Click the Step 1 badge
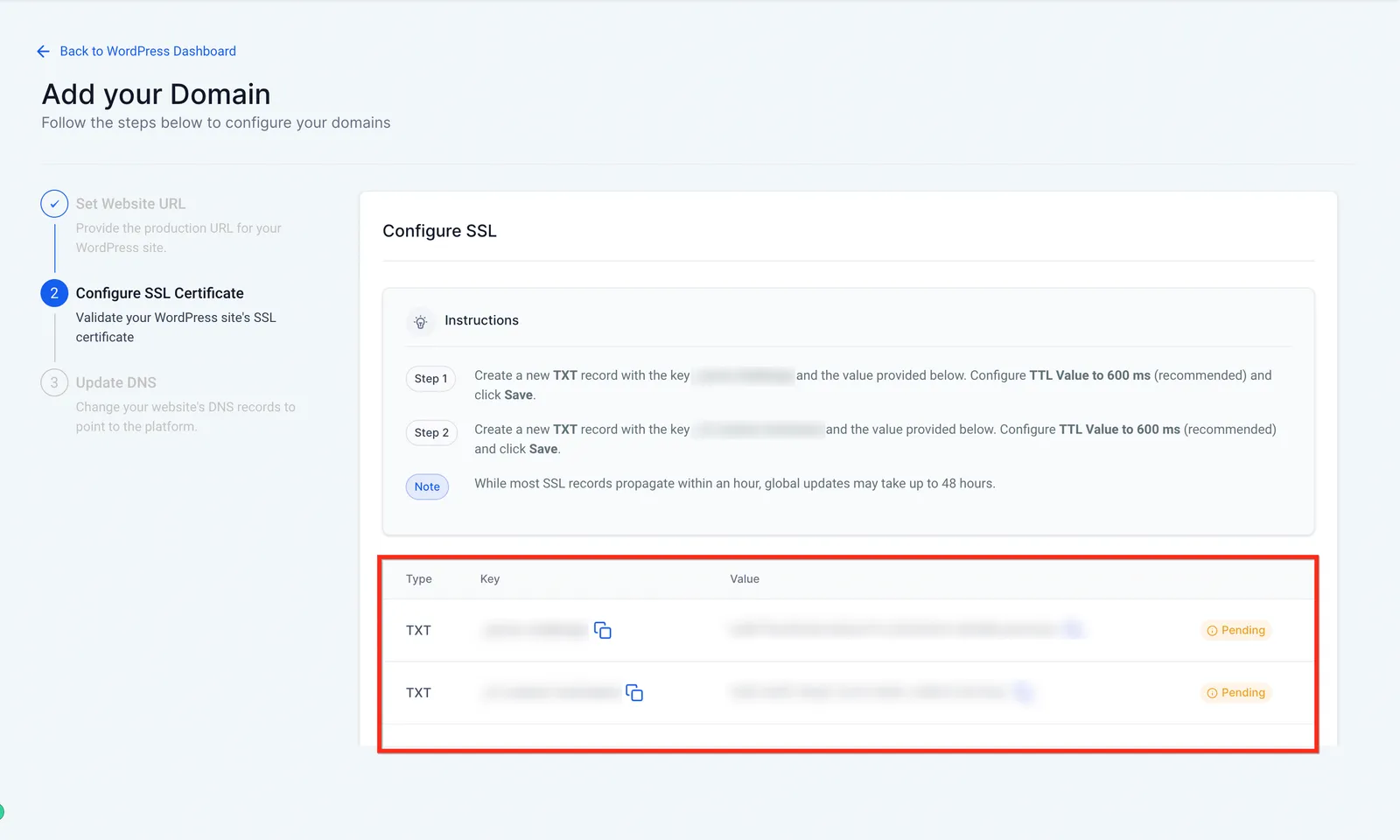The width and height of the screenshot is (1400, 840). (430, 379)
